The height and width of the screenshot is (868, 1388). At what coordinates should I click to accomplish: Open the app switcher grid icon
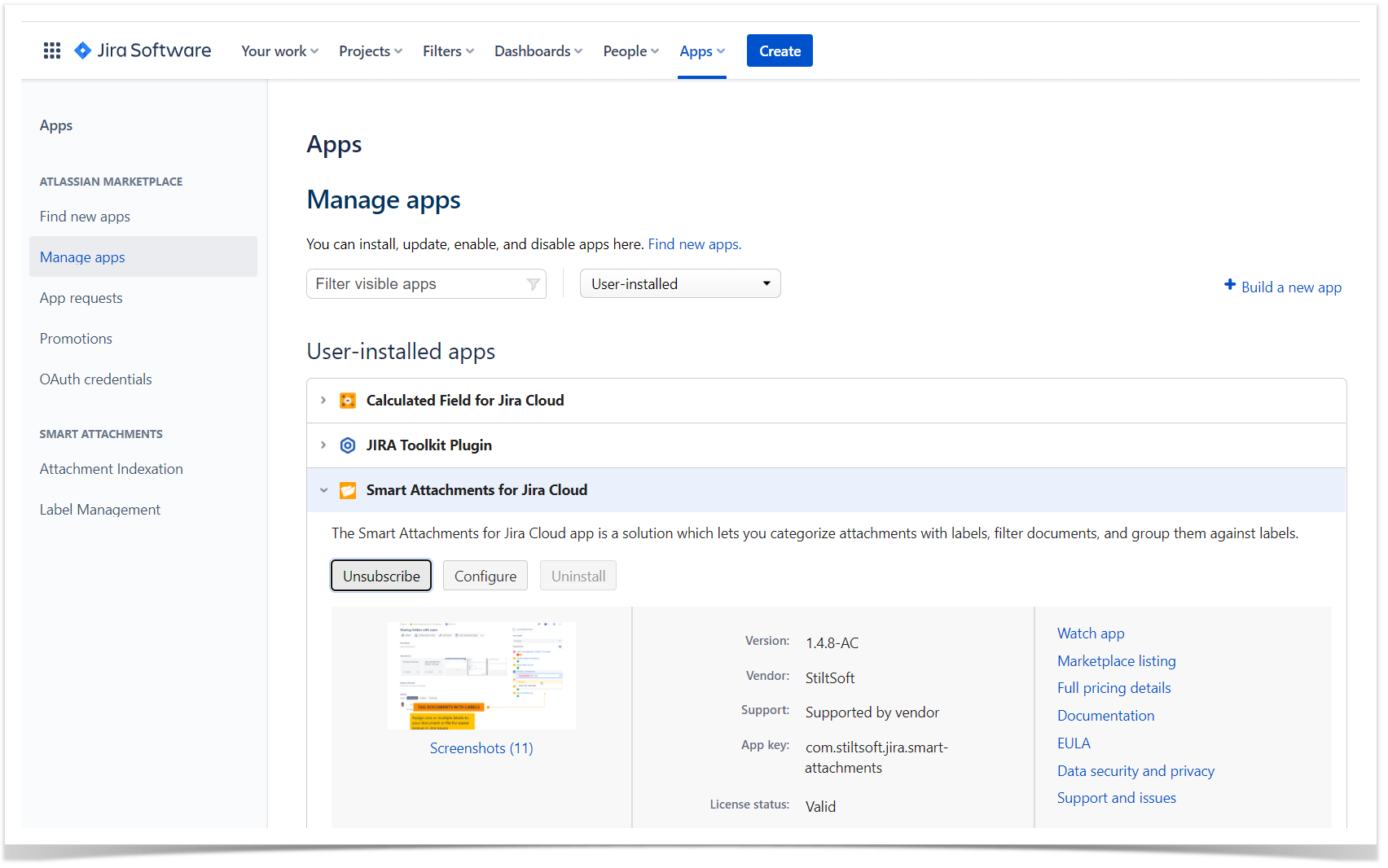tap(52, 50)
